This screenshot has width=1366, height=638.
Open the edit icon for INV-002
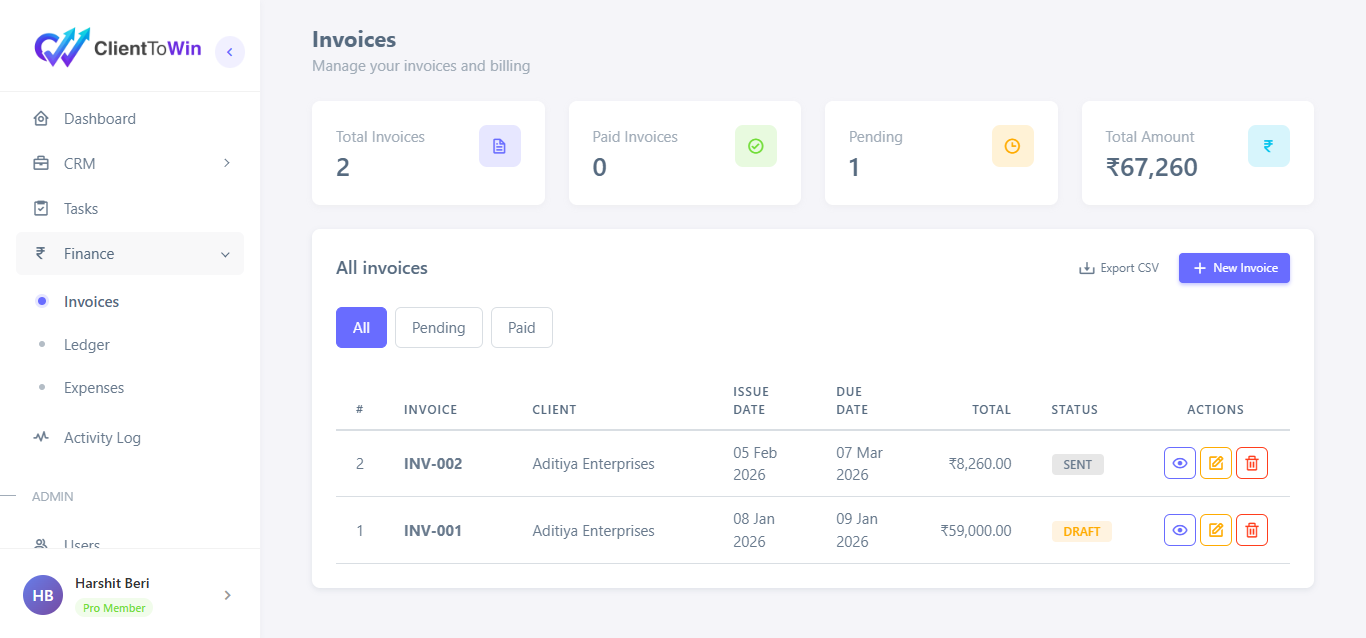pyautogui.click(x=1216, y=463)
